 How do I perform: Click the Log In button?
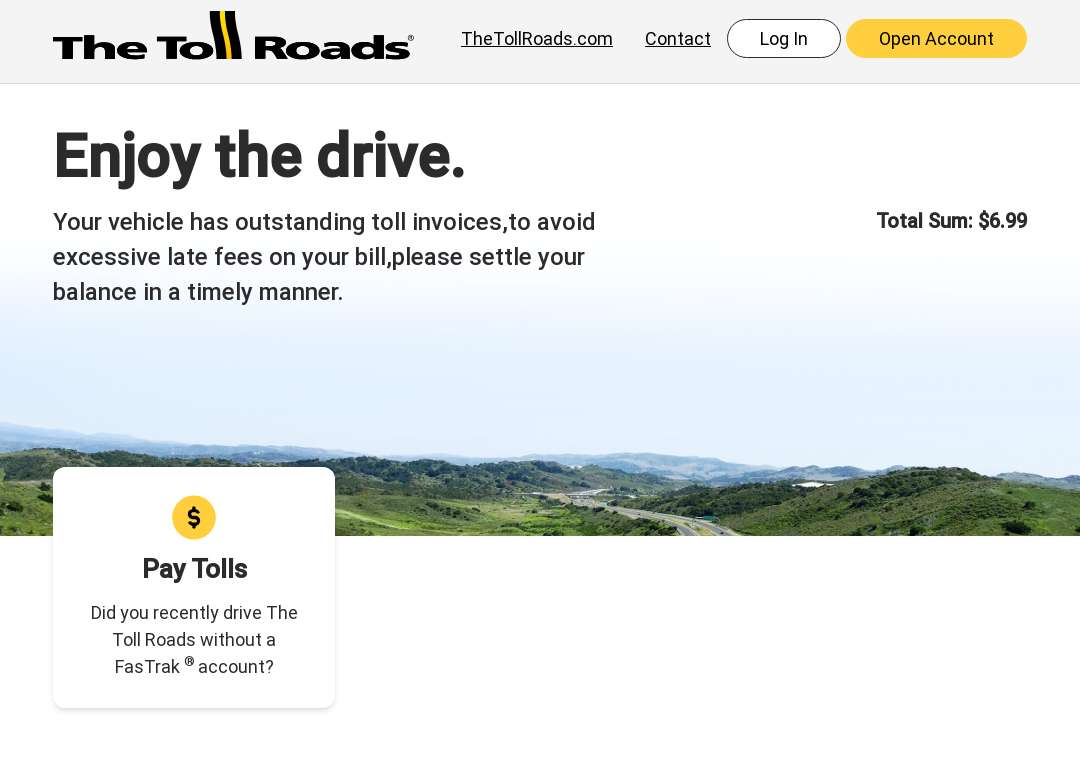[784, 39]
